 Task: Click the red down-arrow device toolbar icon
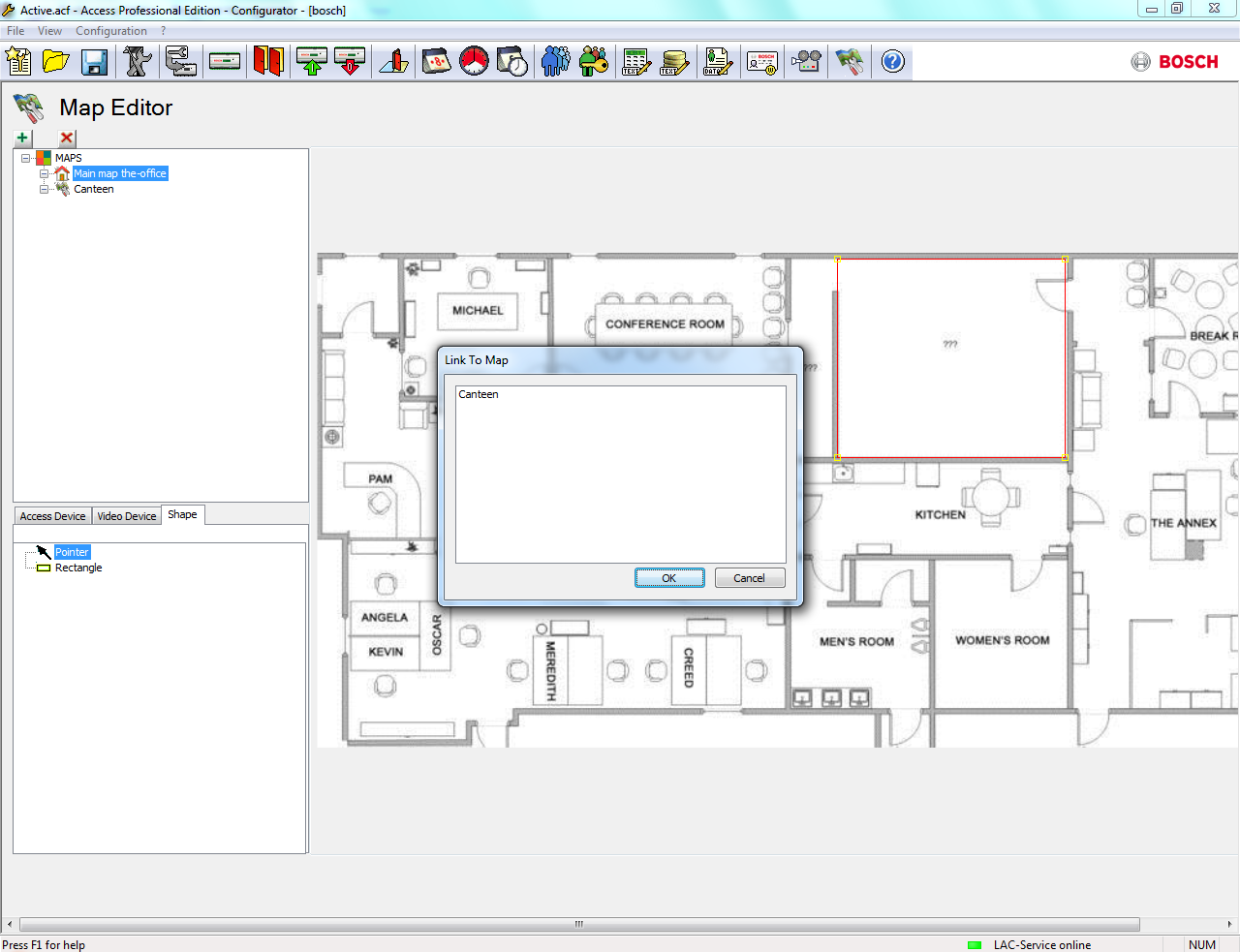[x=350, y=61]
